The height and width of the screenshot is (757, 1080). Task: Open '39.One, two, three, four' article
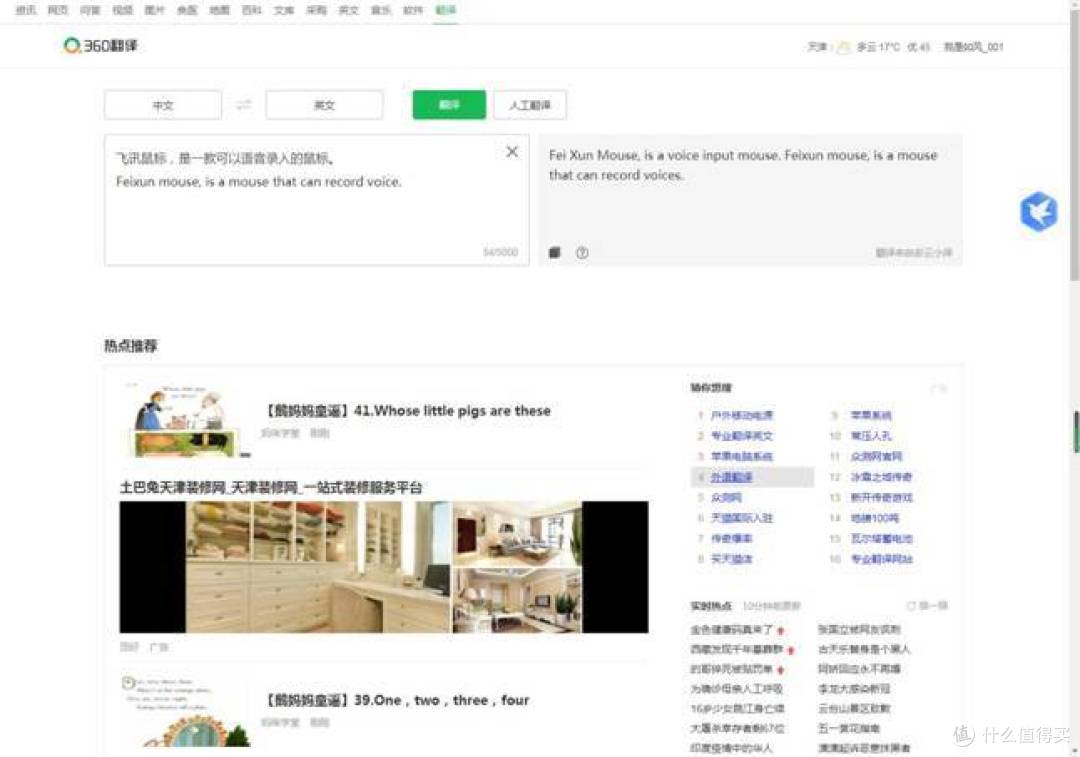(x=397, y=700)
